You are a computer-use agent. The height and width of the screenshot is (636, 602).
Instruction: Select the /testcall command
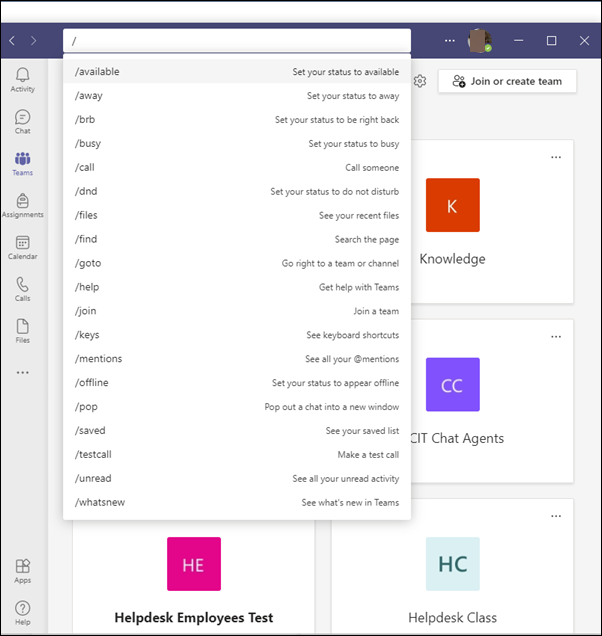[237, 455]
